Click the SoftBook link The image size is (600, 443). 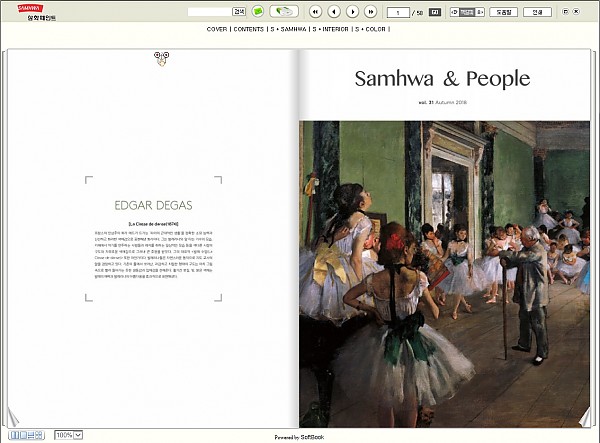coord(312,437)
